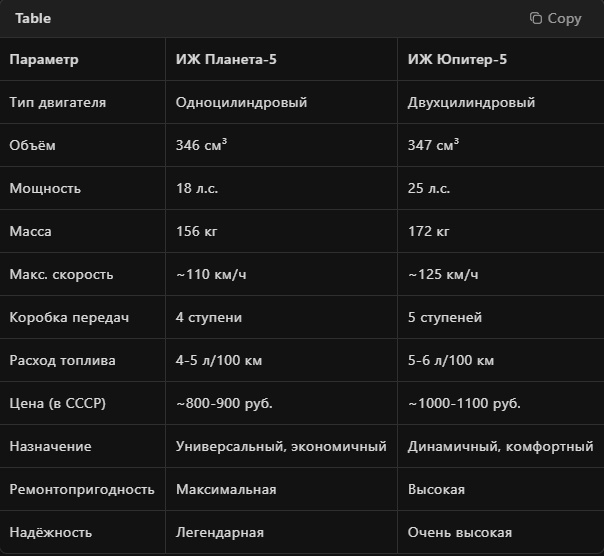
Task: Click the Универсальный, экономичный cell
Action: pos(281,447)
